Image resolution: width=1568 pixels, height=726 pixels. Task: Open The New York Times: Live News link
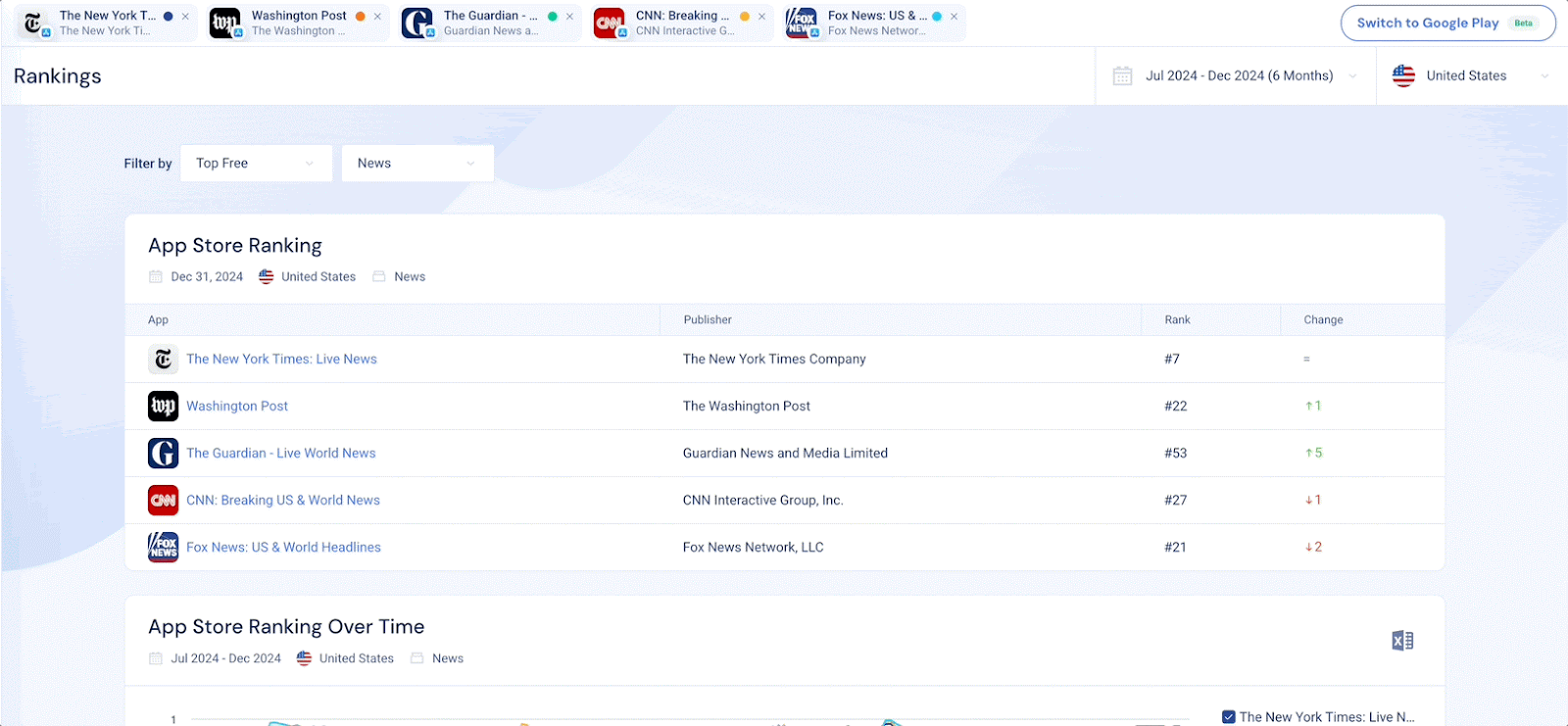pyautogui.click(x=282, y=360)
